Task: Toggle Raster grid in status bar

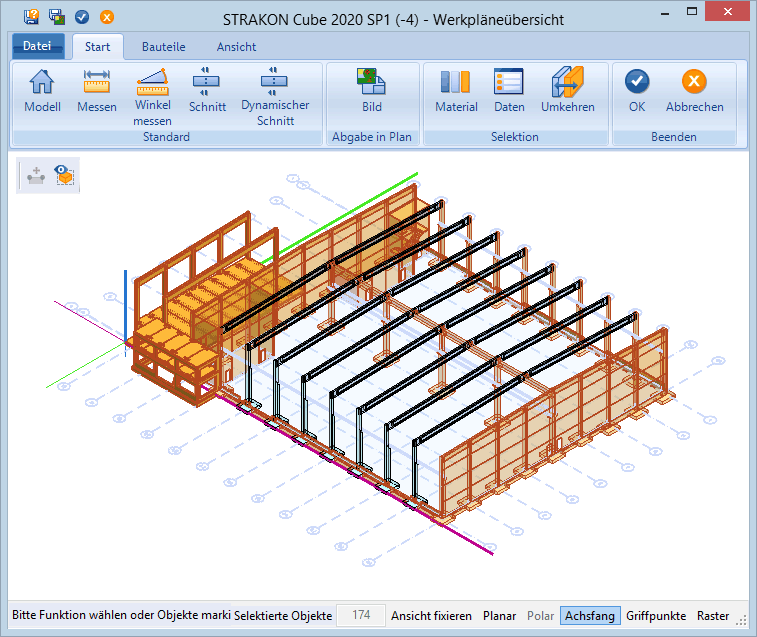Action: pyautogui.click(x=713, y=616)
